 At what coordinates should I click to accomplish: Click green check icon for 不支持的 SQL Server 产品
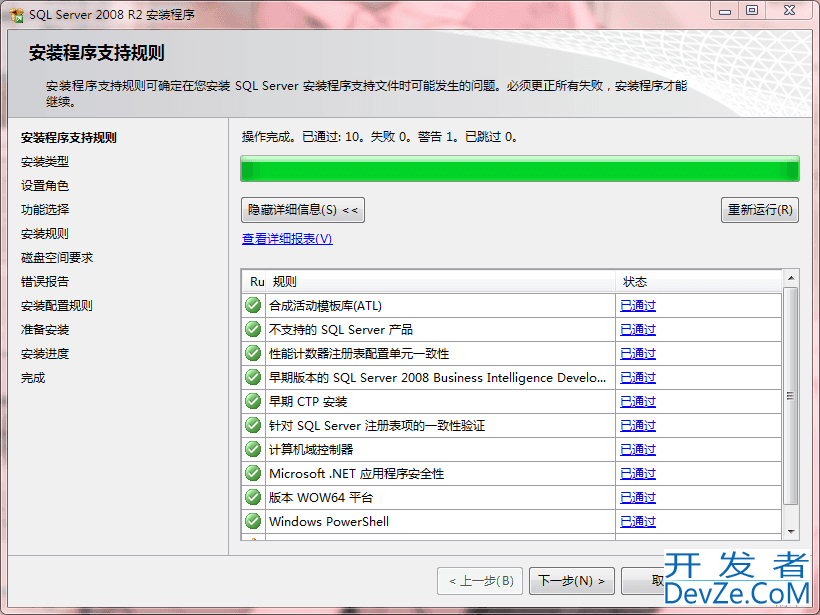click(x=253, y=329)
